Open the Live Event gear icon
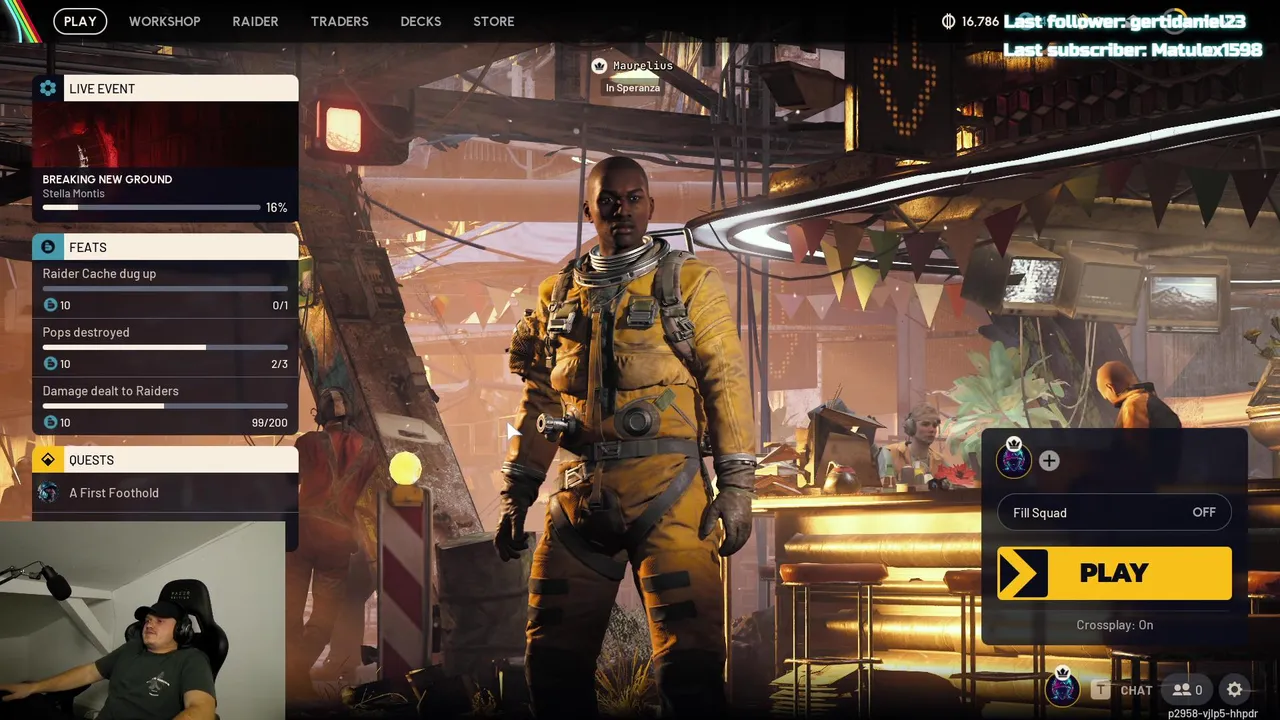This screenshot has width=1280, height=720. (47, 89)
